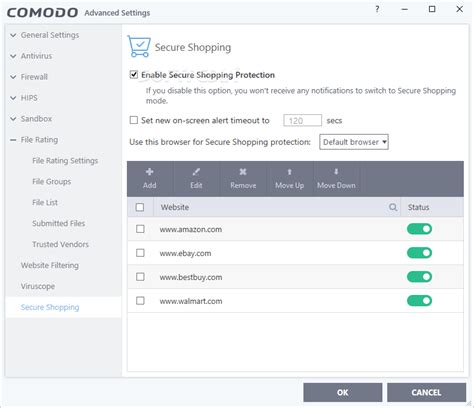Expand the General Settings chevron
This screenshot has height=408, width=474.
[x=13, y=35]
